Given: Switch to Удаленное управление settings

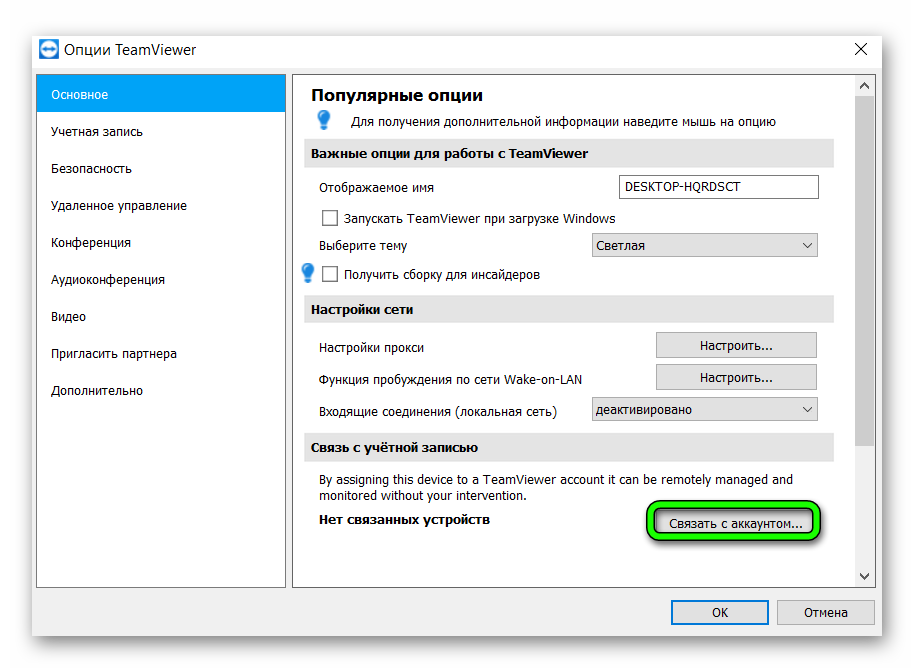Looking at the screenshot, I should click(161, 205).
